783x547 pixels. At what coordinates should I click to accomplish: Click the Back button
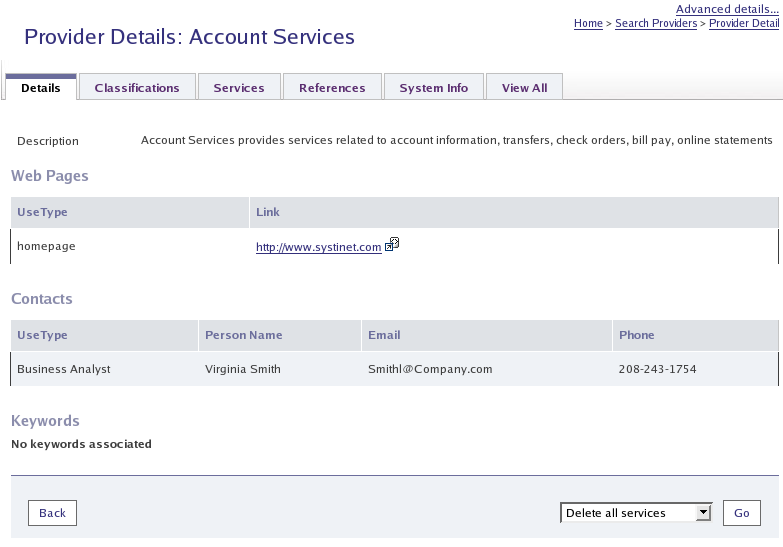click(52, 513)
